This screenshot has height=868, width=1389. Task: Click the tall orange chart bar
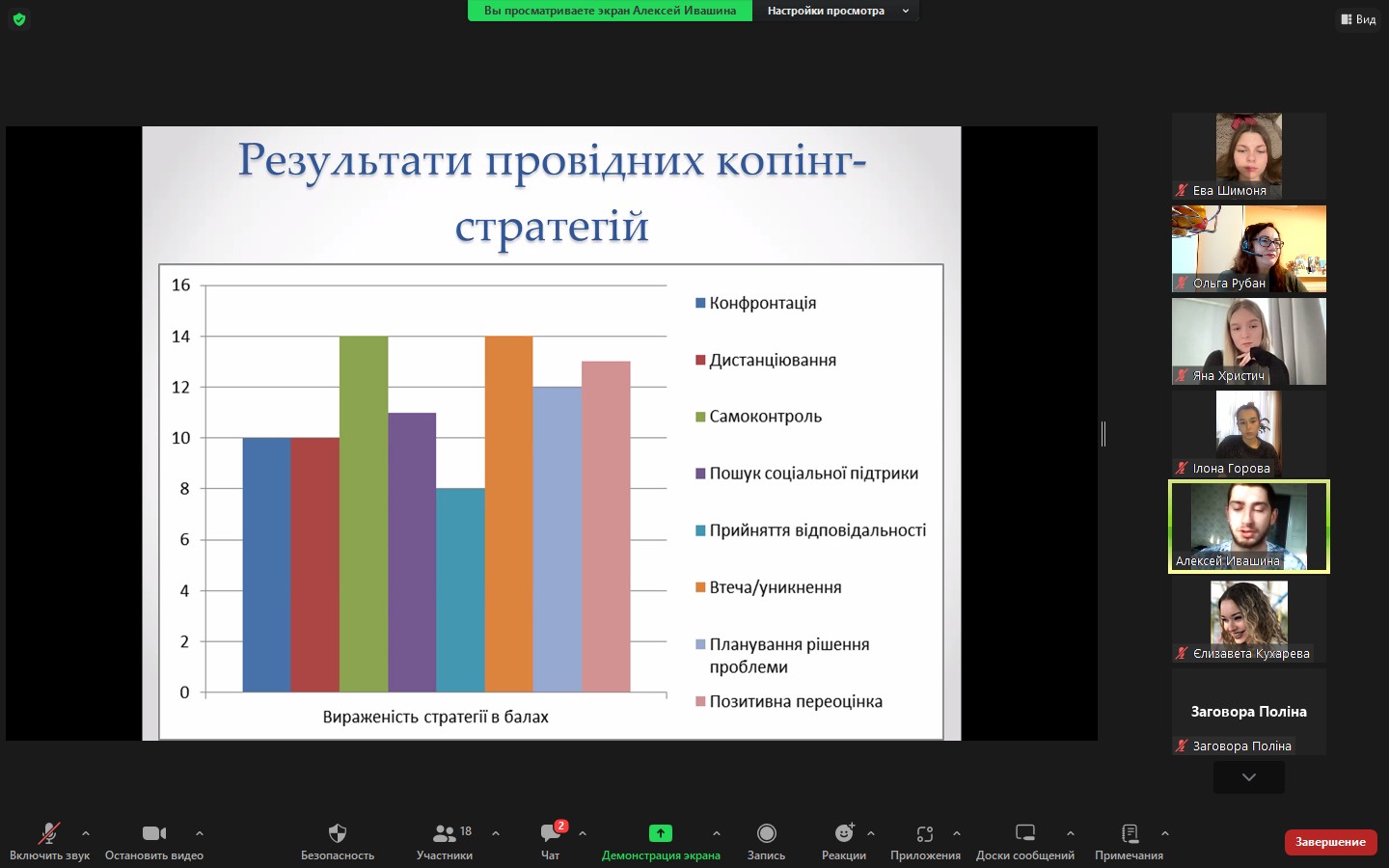coord(508,514)
